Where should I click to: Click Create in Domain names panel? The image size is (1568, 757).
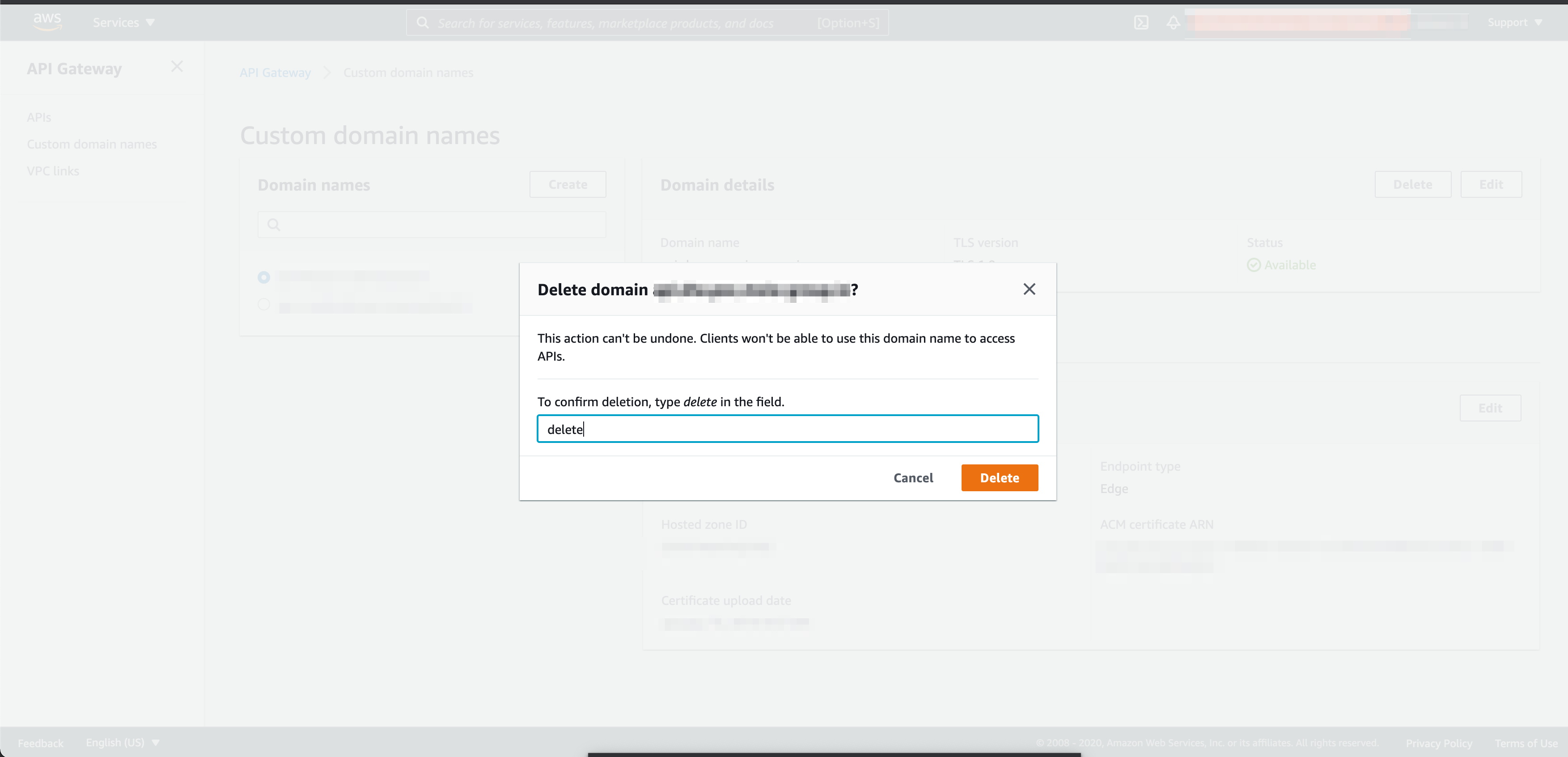[x=567, y=184]
